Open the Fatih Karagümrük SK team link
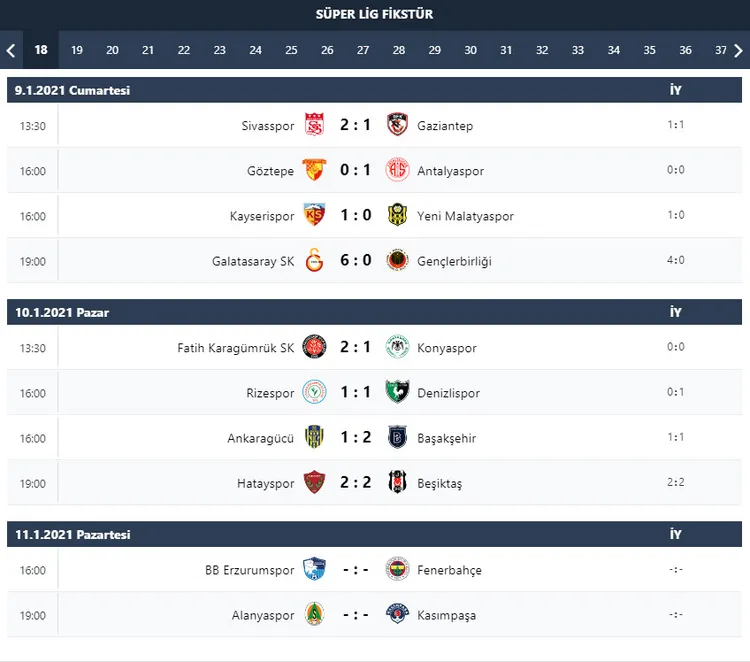Screen dimensions: 750x662 pos(236,348)
